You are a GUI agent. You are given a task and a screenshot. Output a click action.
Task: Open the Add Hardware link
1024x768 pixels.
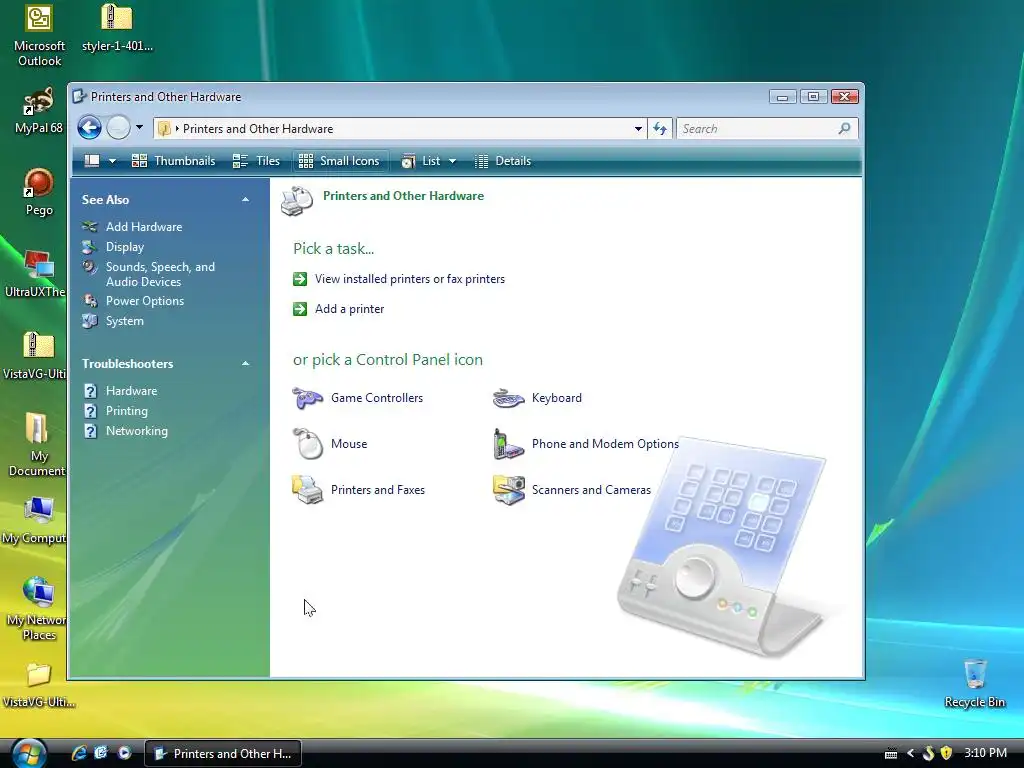click(144, 227)
